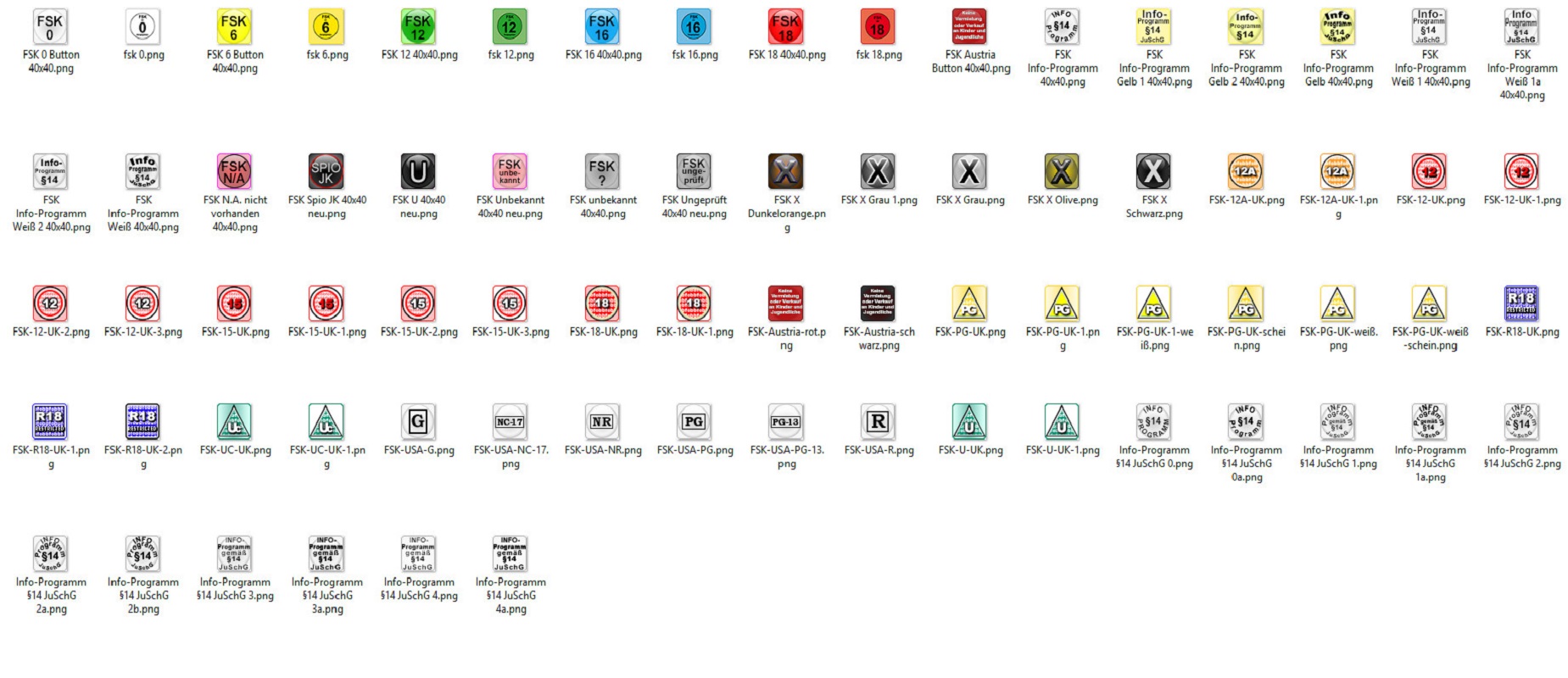Click the 'FSK-12A-UK-1.png' file name

[x=1338, y=207]
